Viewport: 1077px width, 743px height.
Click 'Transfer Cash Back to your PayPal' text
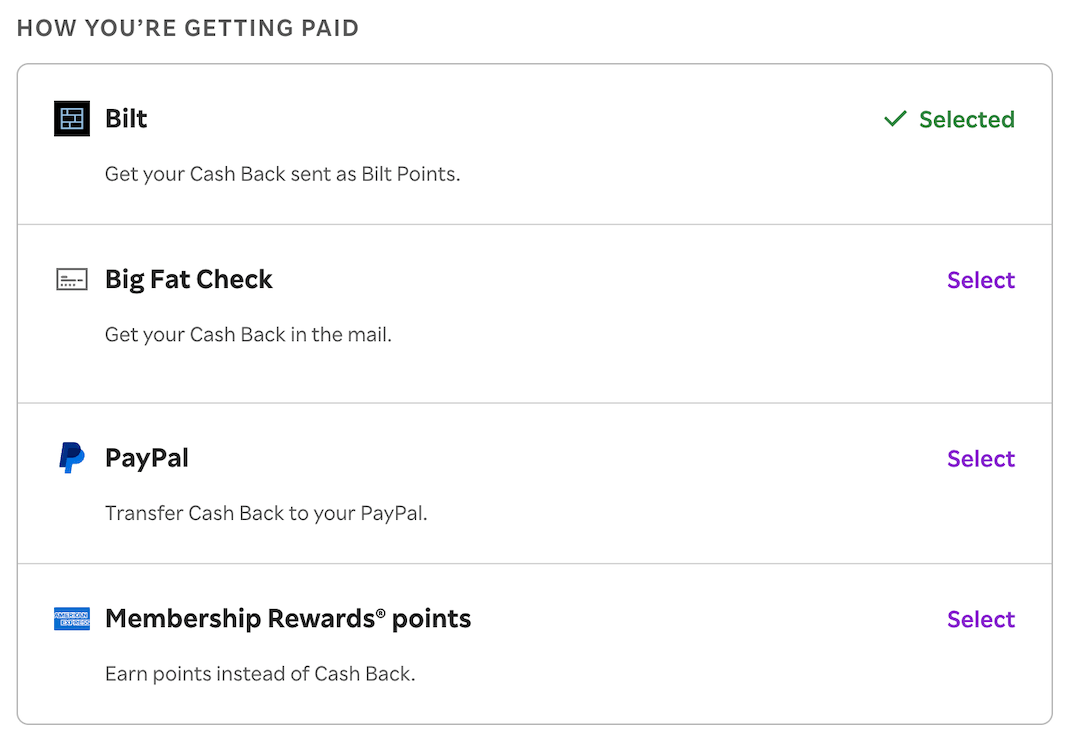pyautogui.click(x=266, y=514)
